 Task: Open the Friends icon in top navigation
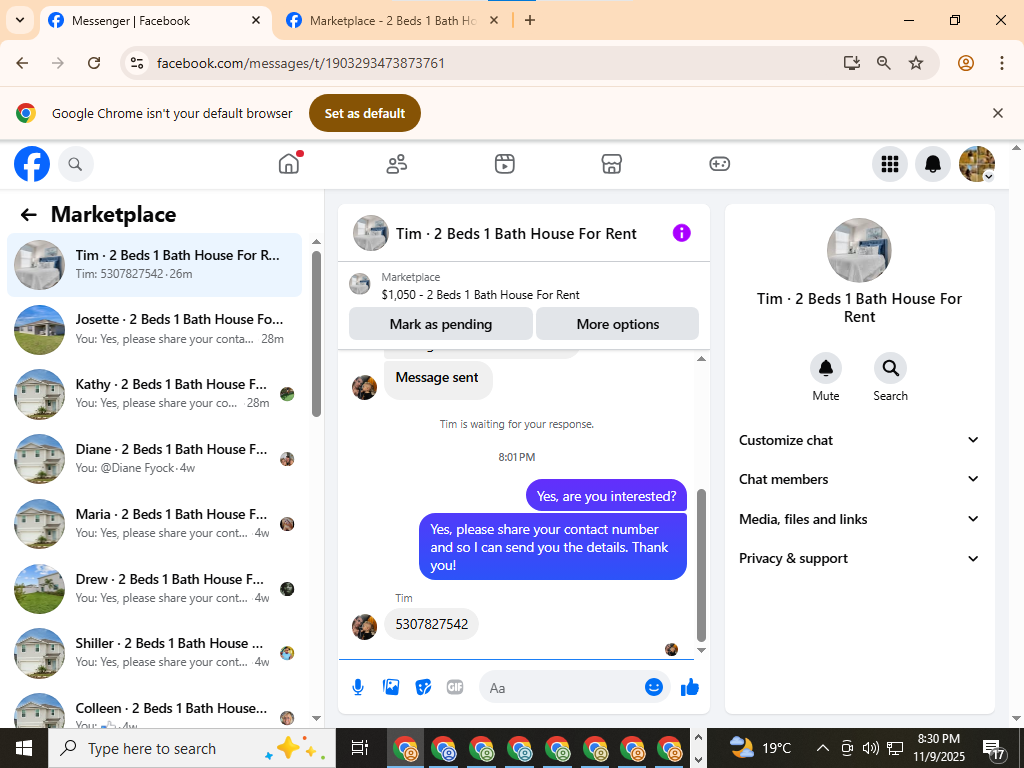396,164
